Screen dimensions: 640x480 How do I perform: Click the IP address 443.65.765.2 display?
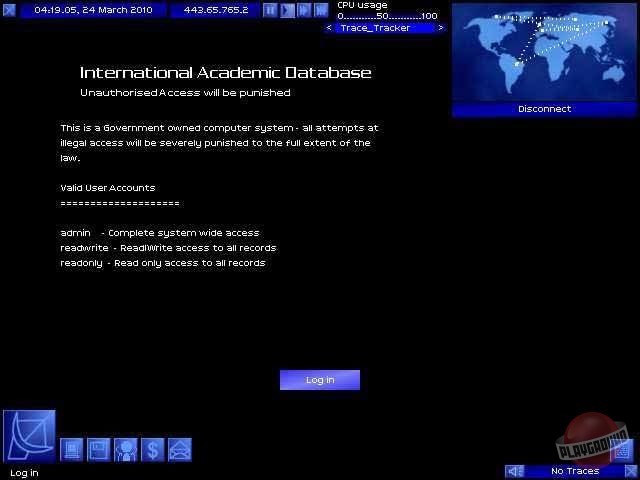[x=214, y=10]
